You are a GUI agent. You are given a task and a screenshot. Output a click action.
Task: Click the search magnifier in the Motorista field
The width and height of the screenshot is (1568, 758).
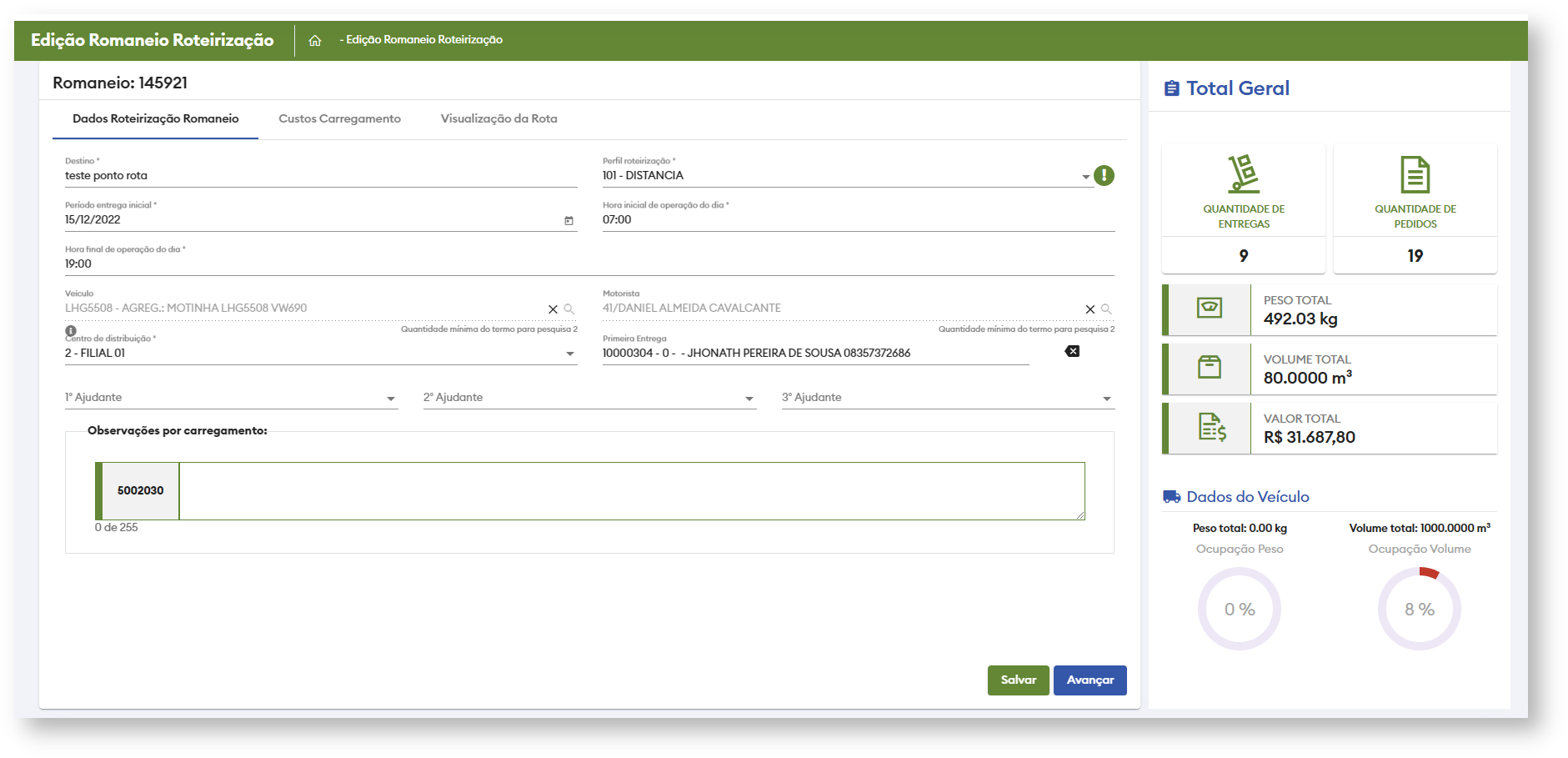(1106, 309)
